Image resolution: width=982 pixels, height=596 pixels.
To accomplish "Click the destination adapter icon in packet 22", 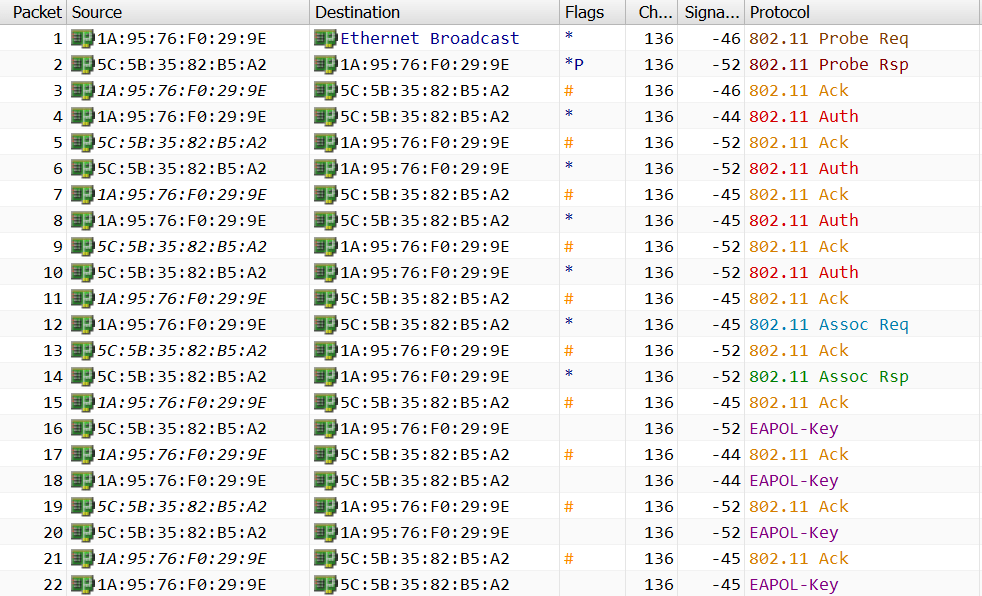I will point(325,585).
